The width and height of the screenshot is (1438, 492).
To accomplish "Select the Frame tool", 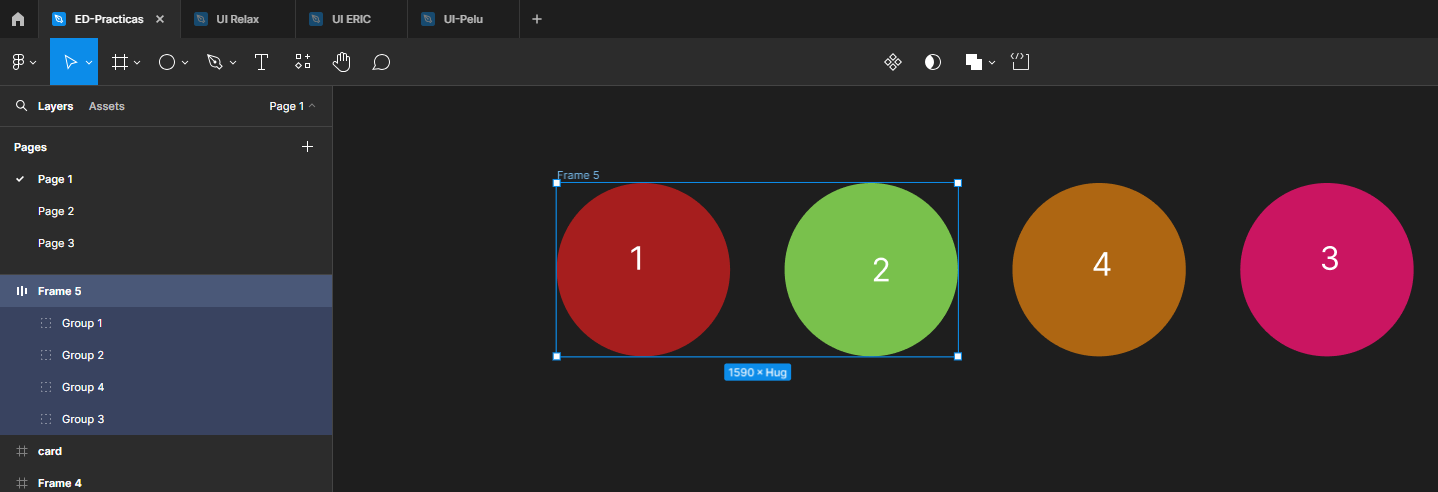I will point(119,62).
